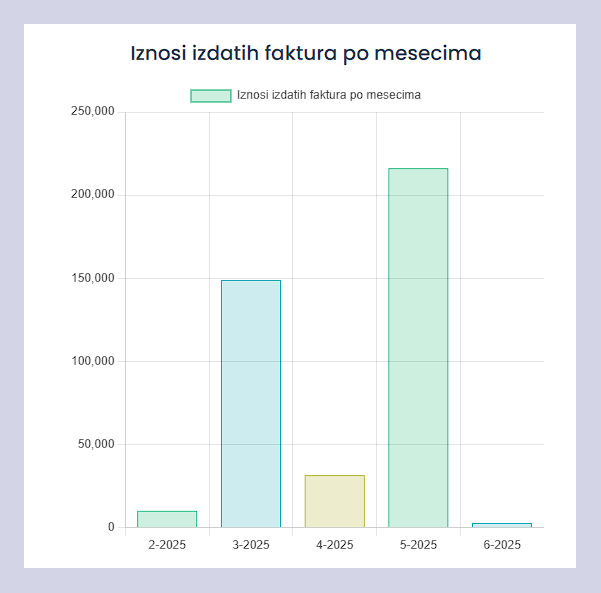This screenshot has height=593, width=601.
Task: Select the 3-2025 blue bar
Action: pos(251,403)
